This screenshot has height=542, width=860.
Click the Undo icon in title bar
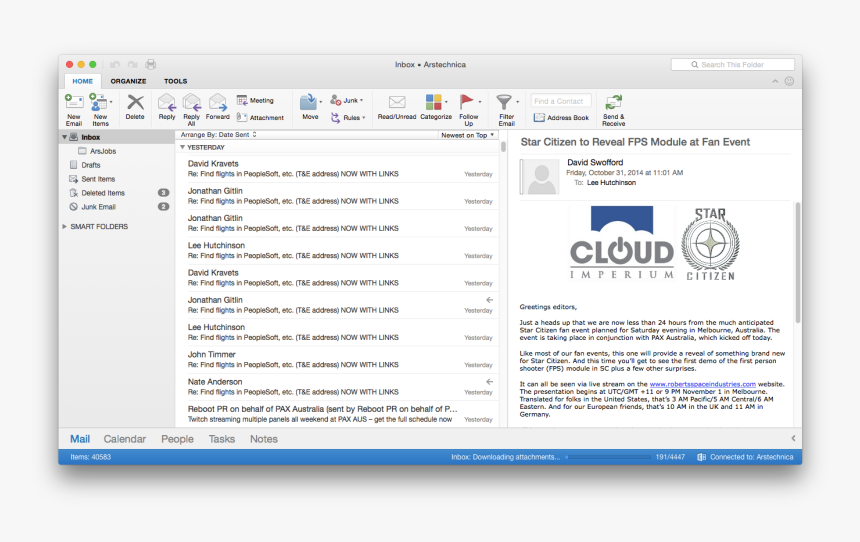pos(115,65)
